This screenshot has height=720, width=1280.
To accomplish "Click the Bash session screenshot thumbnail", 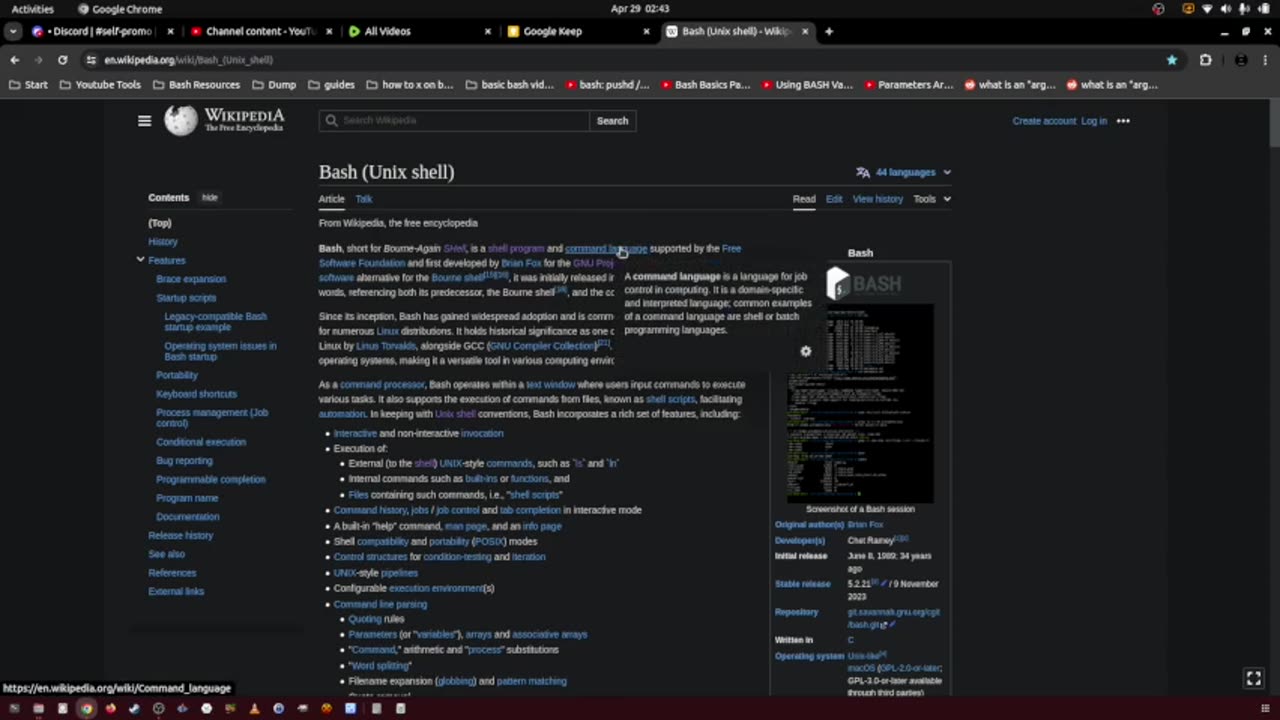I will point(860,403).
